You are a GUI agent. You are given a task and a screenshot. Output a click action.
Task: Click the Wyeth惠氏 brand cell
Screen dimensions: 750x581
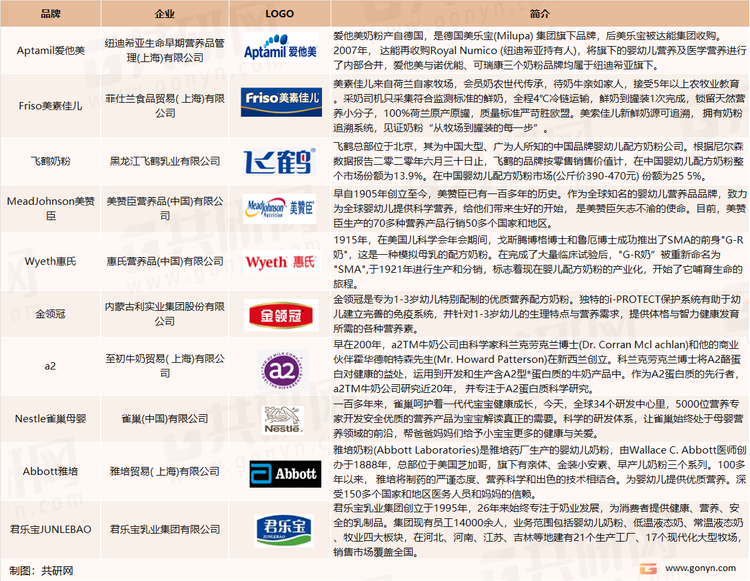pyautogui.click(x=51, y=262)
